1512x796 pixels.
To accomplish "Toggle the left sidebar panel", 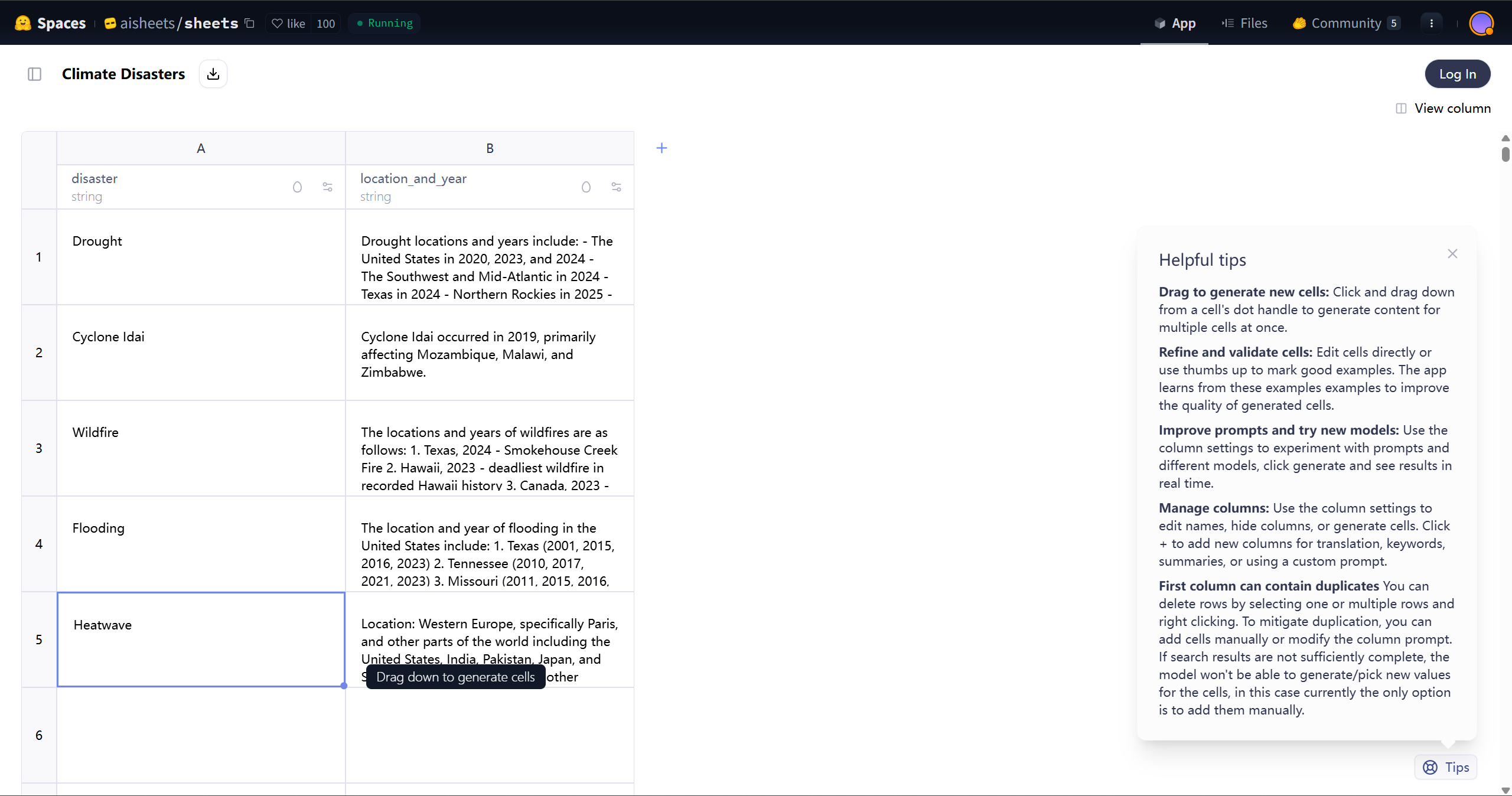I will point(34,74).
